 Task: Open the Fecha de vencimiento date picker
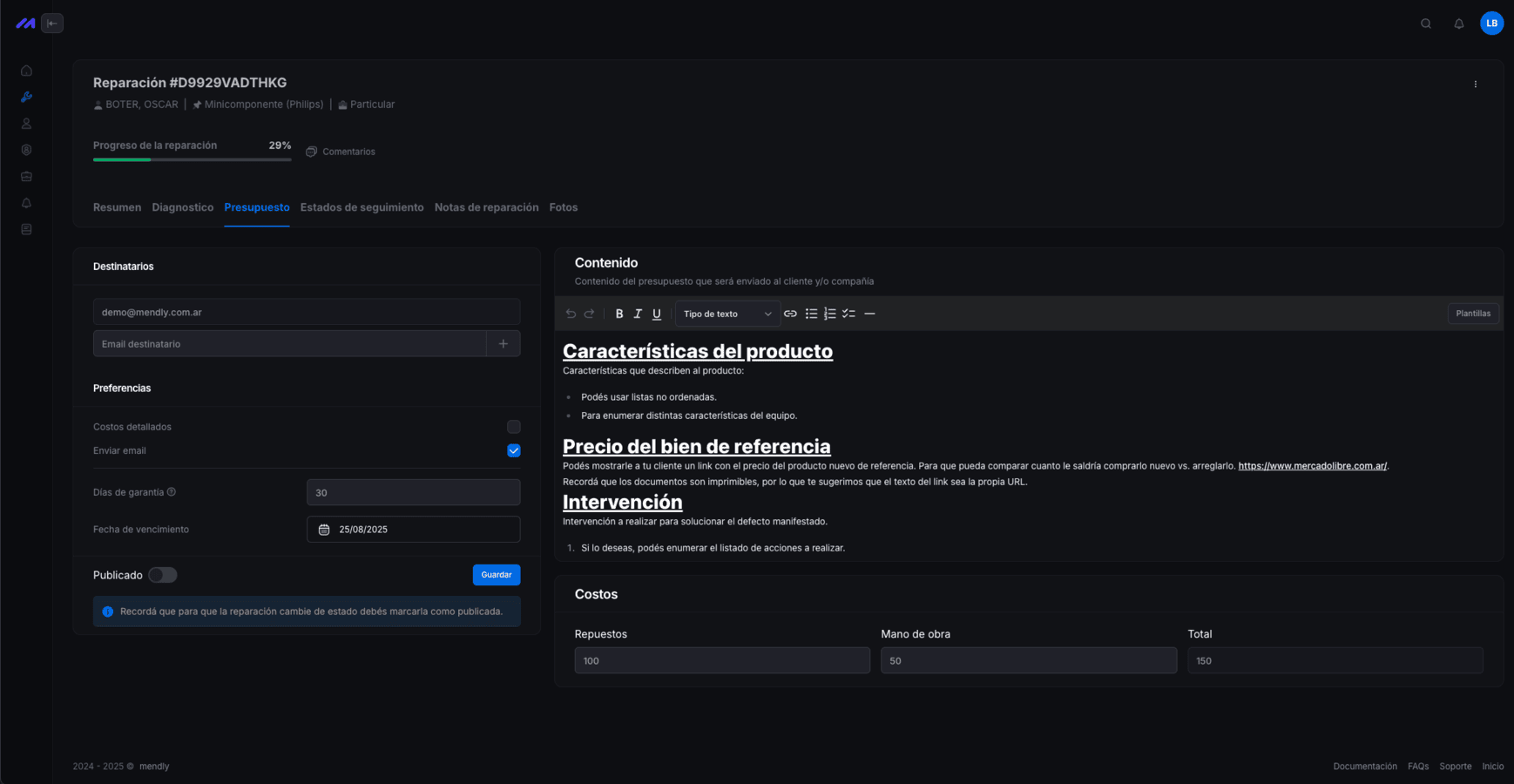414,530
